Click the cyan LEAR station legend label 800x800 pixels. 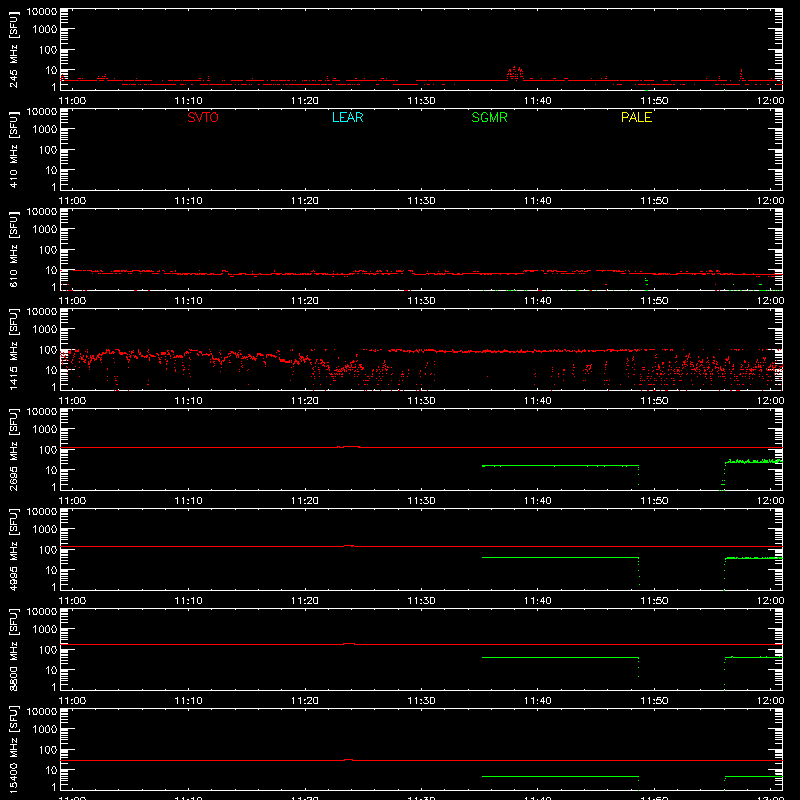click(x=347, y=117)
